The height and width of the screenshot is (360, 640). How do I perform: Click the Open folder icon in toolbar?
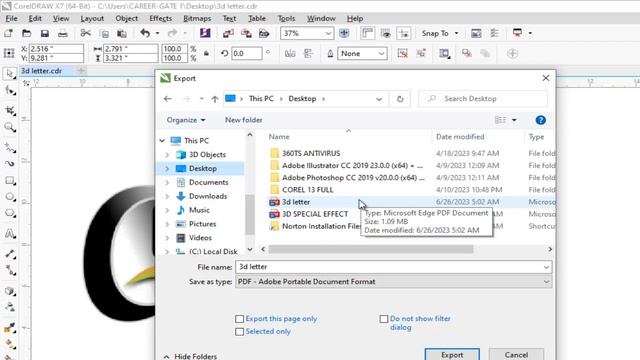coord(27,33)
